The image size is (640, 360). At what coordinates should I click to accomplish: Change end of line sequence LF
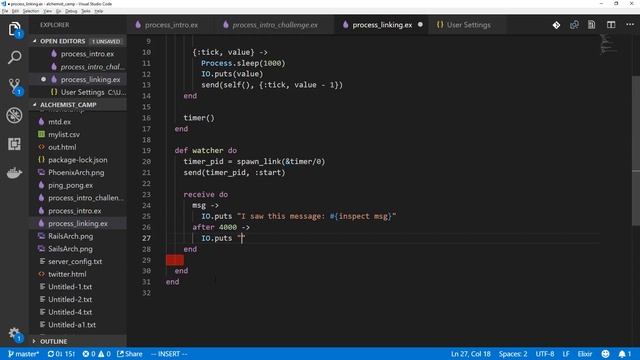click(x=566, y=354)
